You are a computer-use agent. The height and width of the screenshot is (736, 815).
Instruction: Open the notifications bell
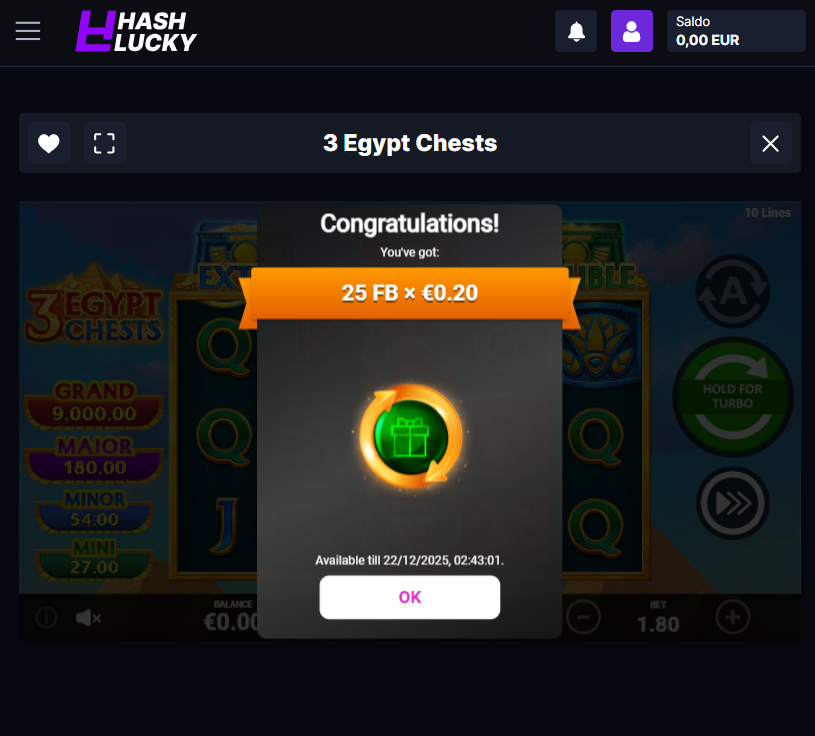click(576, 31)
